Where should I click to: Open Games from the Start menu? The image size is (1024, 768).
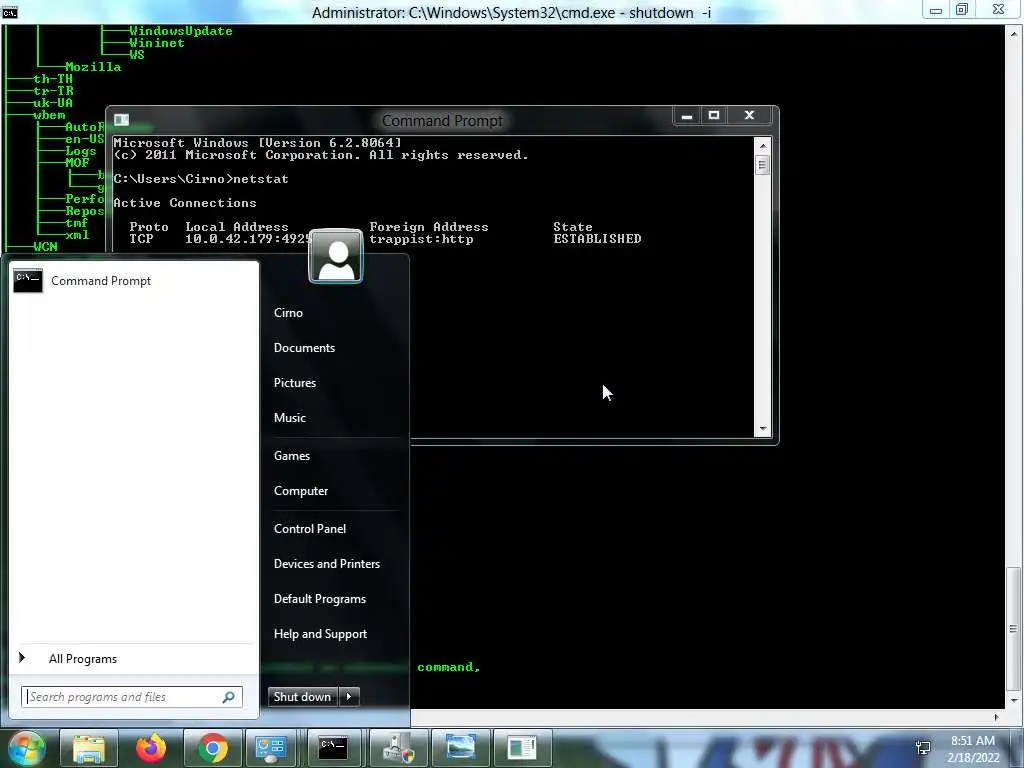tap(291, 456)
